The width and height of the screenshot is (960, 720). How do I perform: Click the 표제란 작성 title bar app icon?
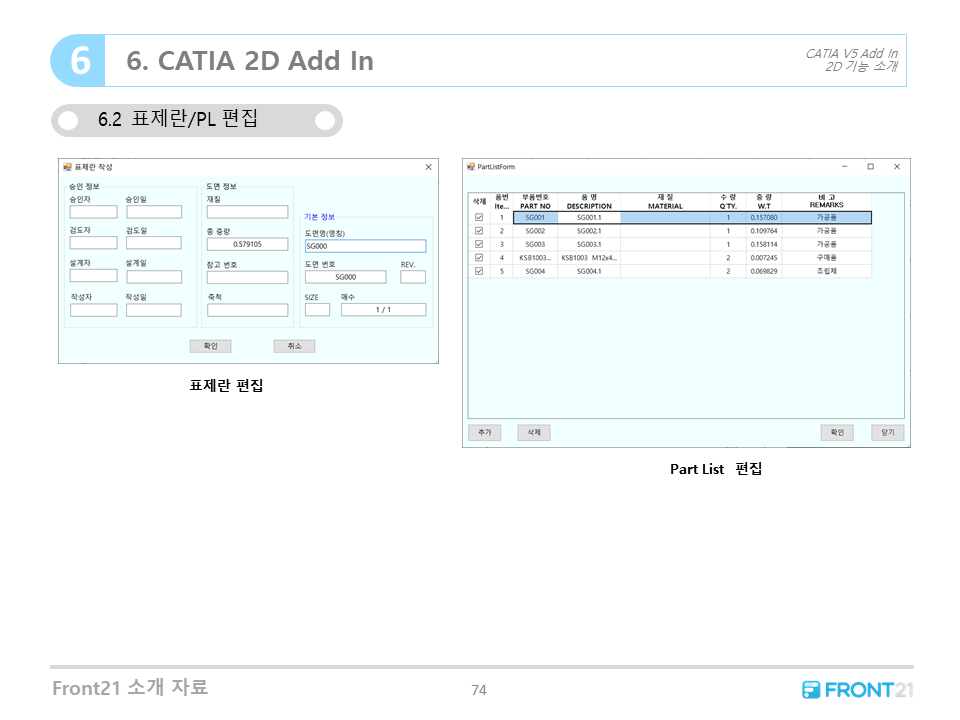[x=67, y=167]
